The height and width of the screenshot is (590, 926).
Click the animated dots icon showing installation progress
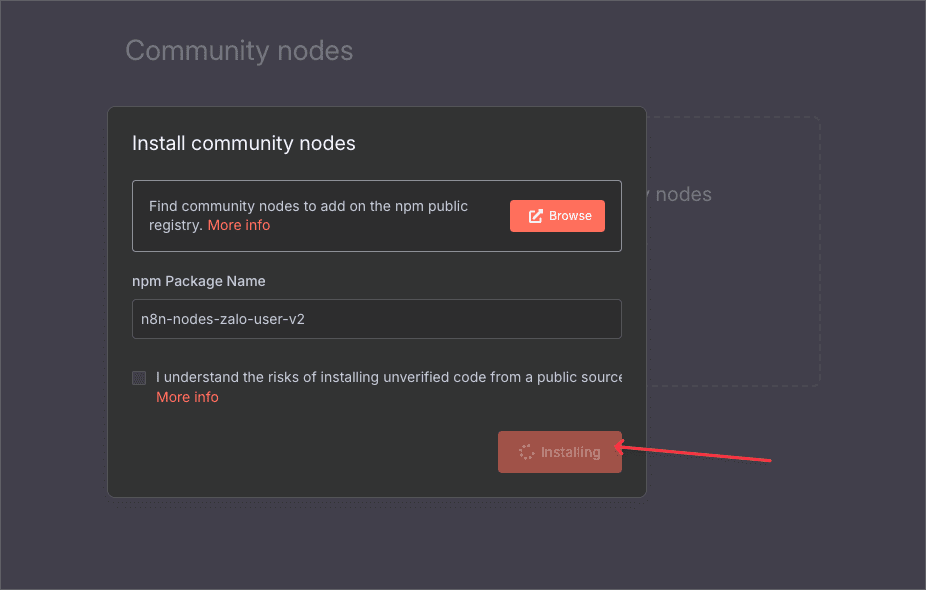click(x=526, y=452)
